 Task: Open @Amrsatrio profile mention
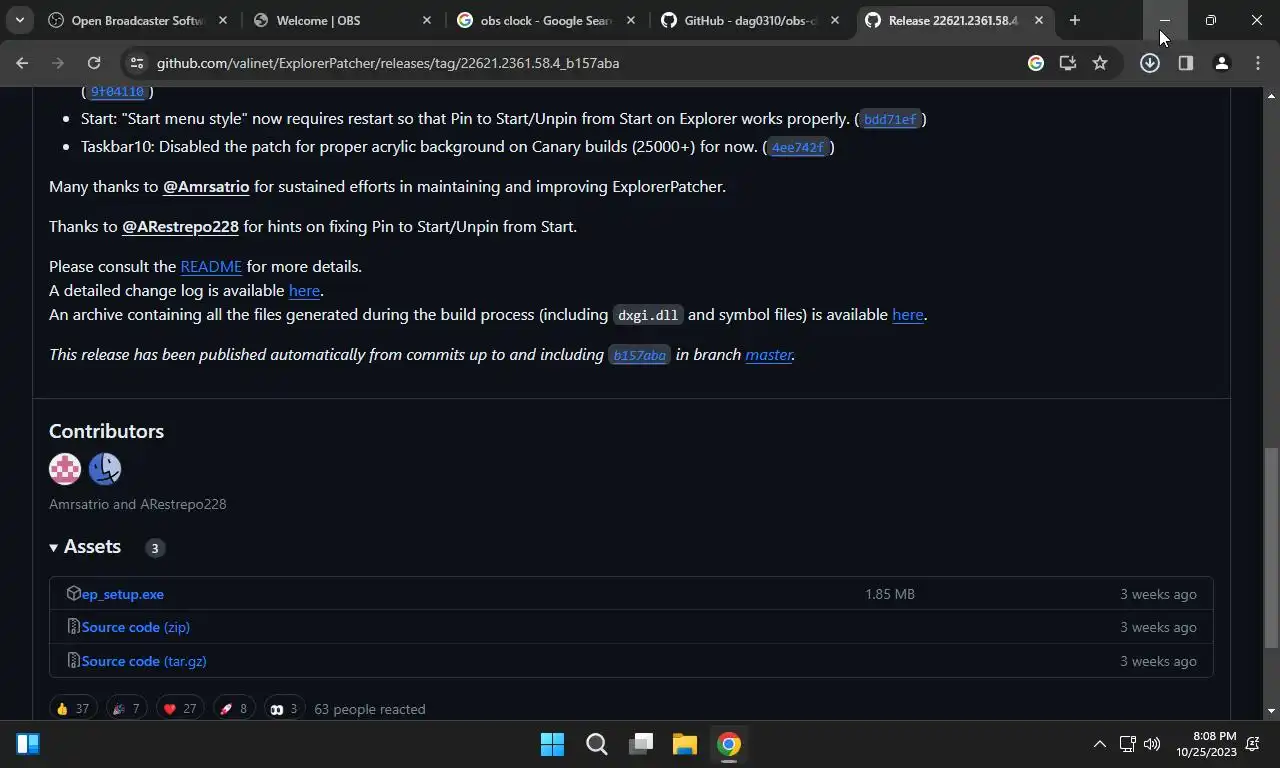206,187
